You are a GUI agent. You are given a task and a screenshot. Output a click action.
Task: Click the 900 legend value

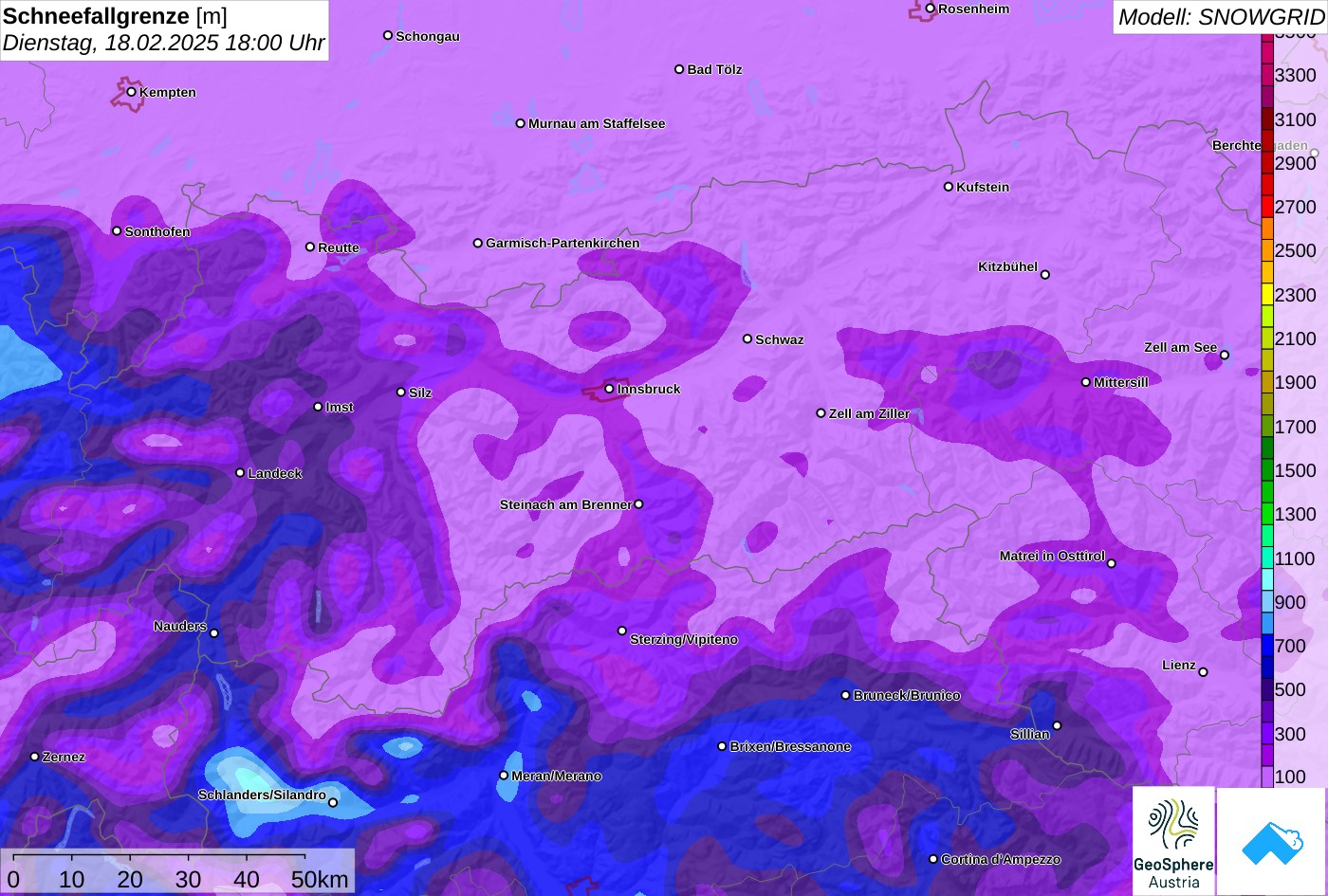click(x=1291, y=602)
